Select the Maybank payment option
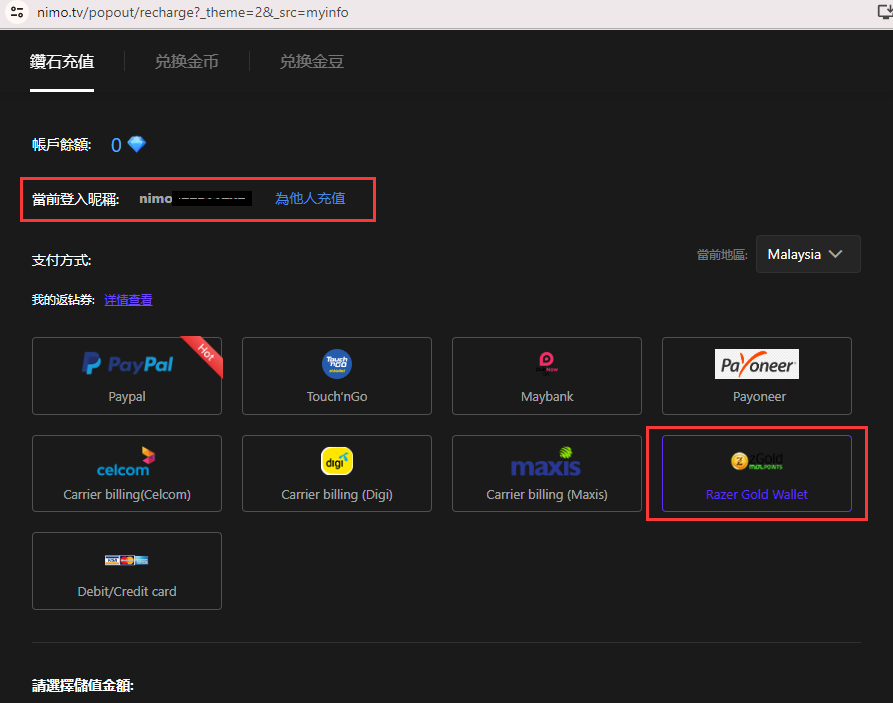893x703 pixels. 547,376
